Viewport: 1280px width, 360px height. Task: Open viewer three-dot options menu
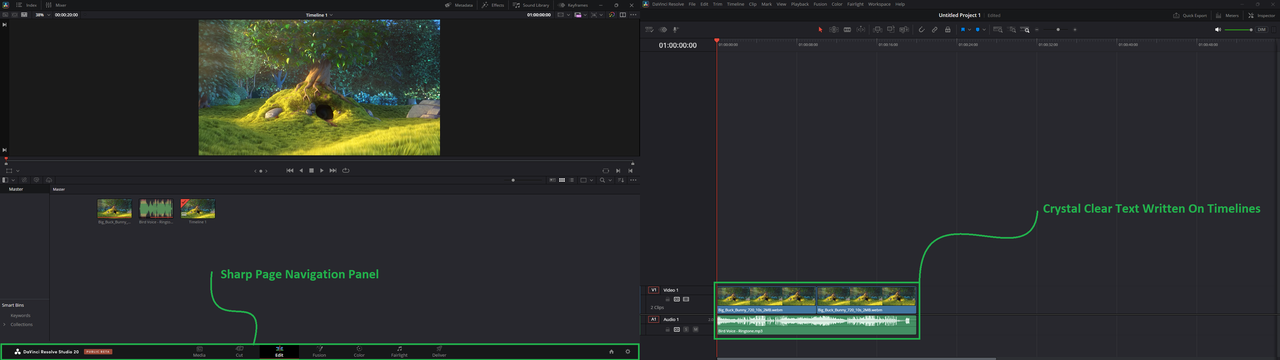point(633,15)
